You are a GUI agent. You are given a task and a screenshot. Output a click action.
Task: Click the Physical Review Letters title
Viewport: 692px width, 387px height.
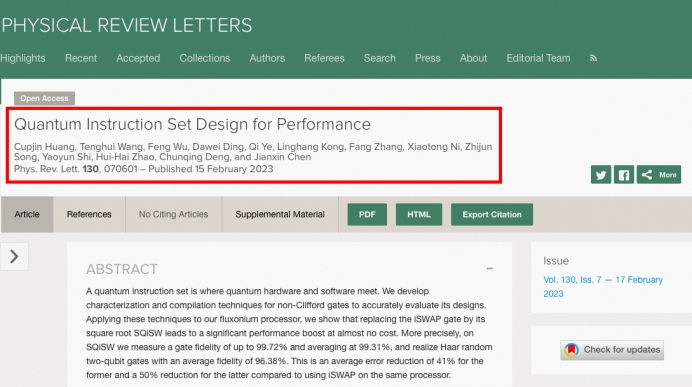[x=127, y=25]
